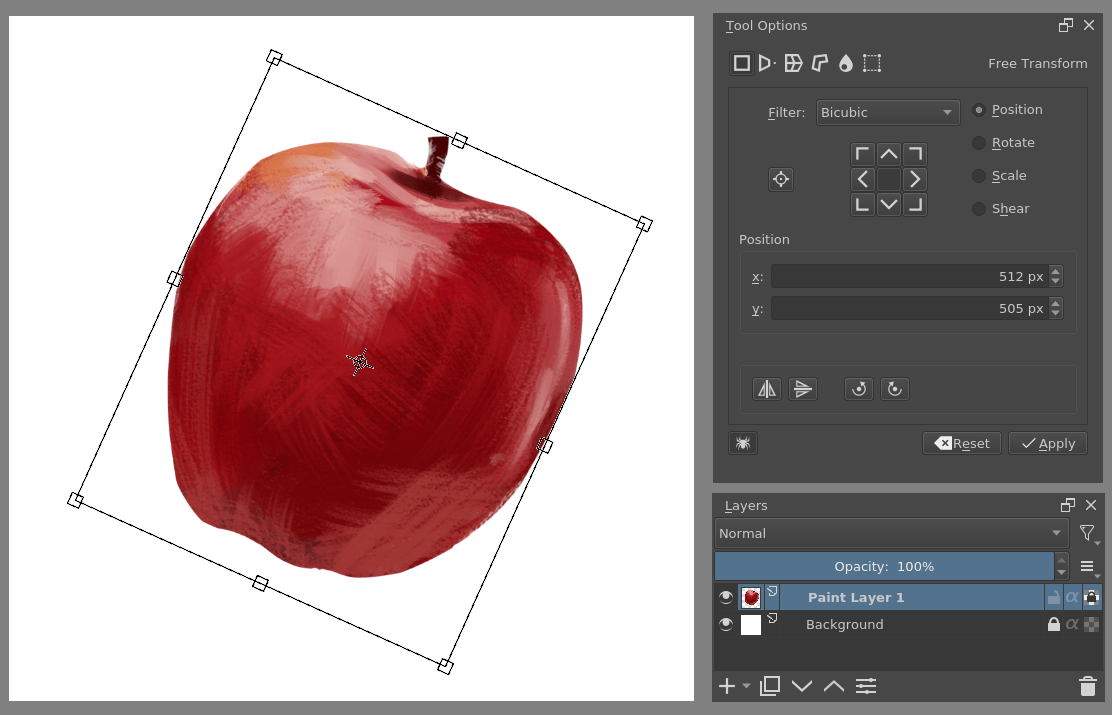1112x715 pixels.
Task: Open the Bicubic filter dropdown
Action: (x=886, y=112)
